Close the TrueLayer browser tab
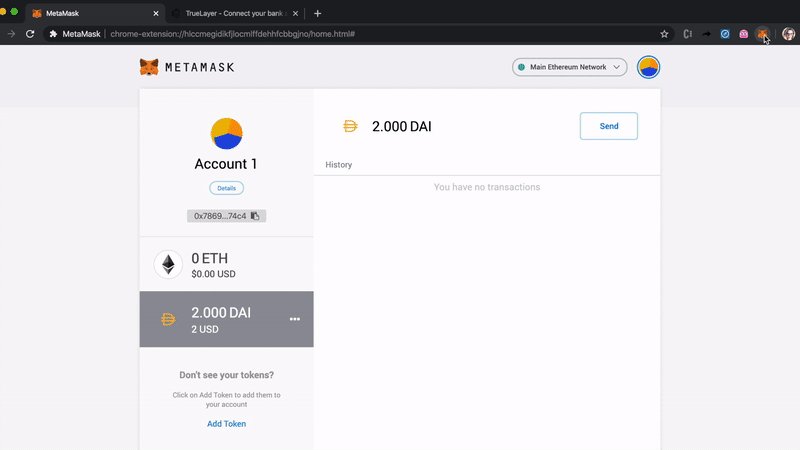 [295, 13]
